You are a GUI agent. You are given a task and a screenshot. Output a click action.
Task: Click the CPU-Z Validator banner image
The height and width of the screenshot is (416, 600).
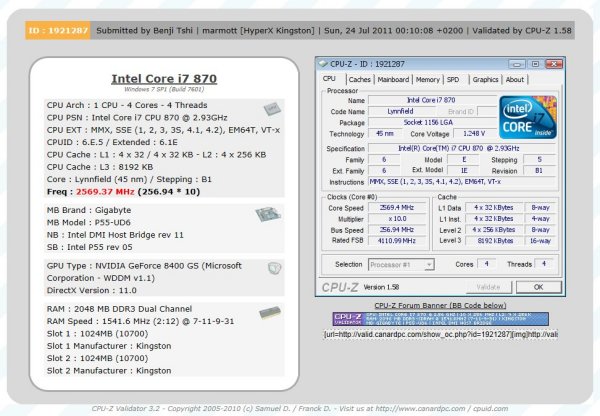(440, 319)
